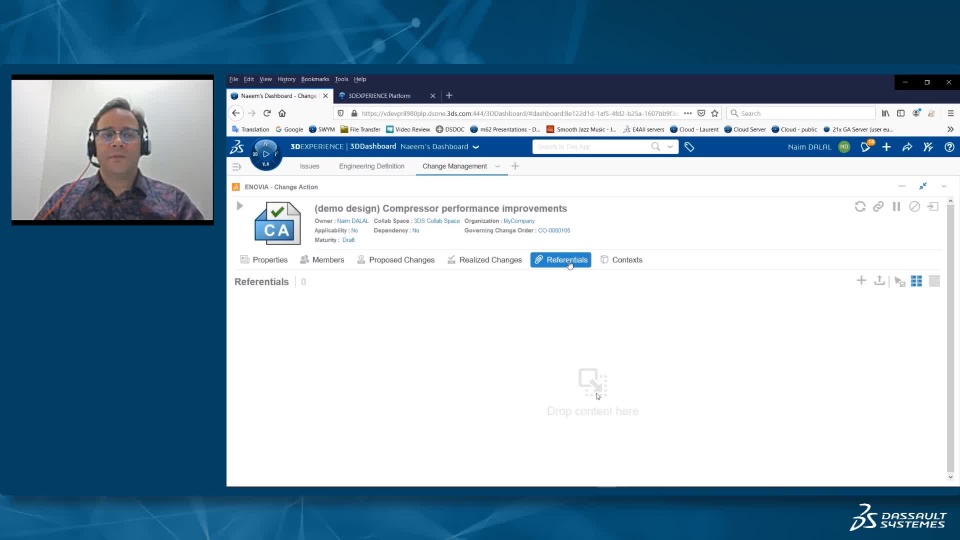Switch Referentials to list view
Viewport: 960px width, 540px height.
click(934, 280)
